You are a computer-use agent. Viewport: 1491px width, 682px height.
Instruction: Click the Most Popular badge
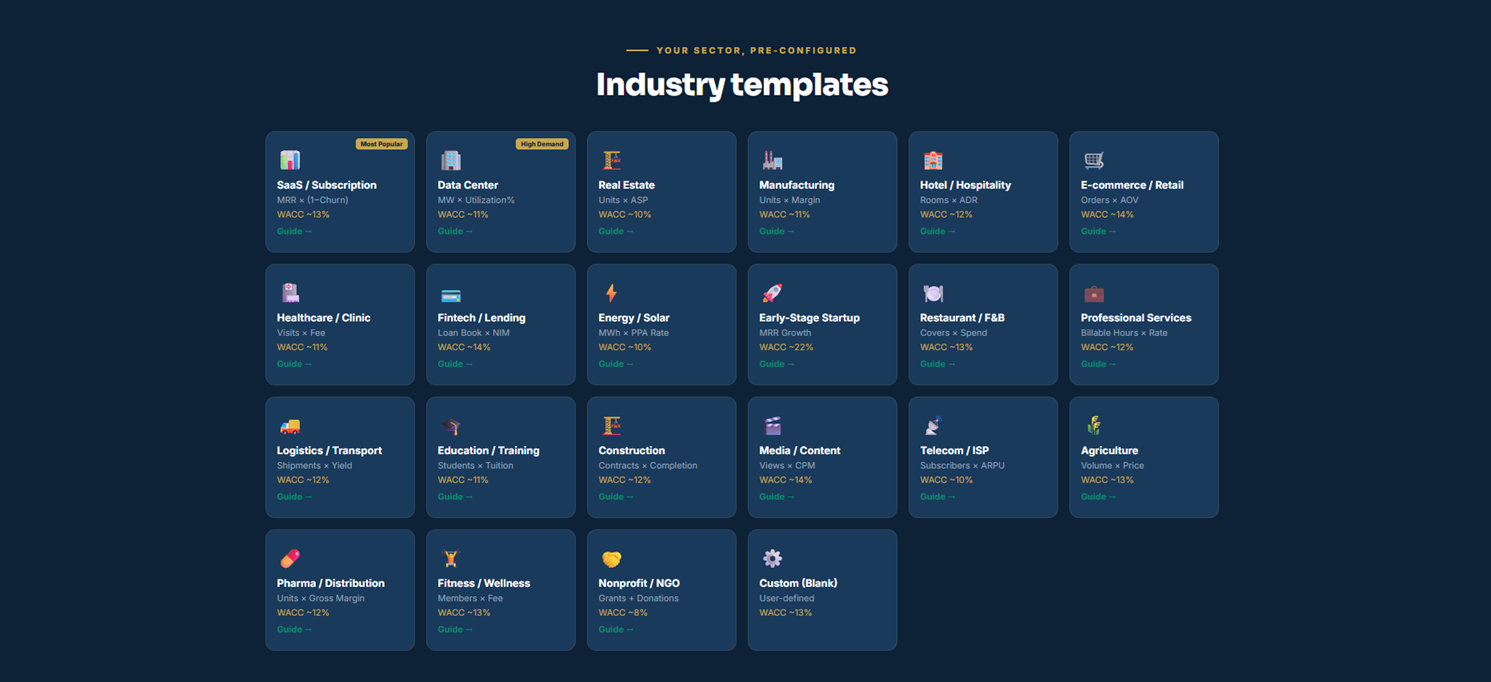point(381,144)
